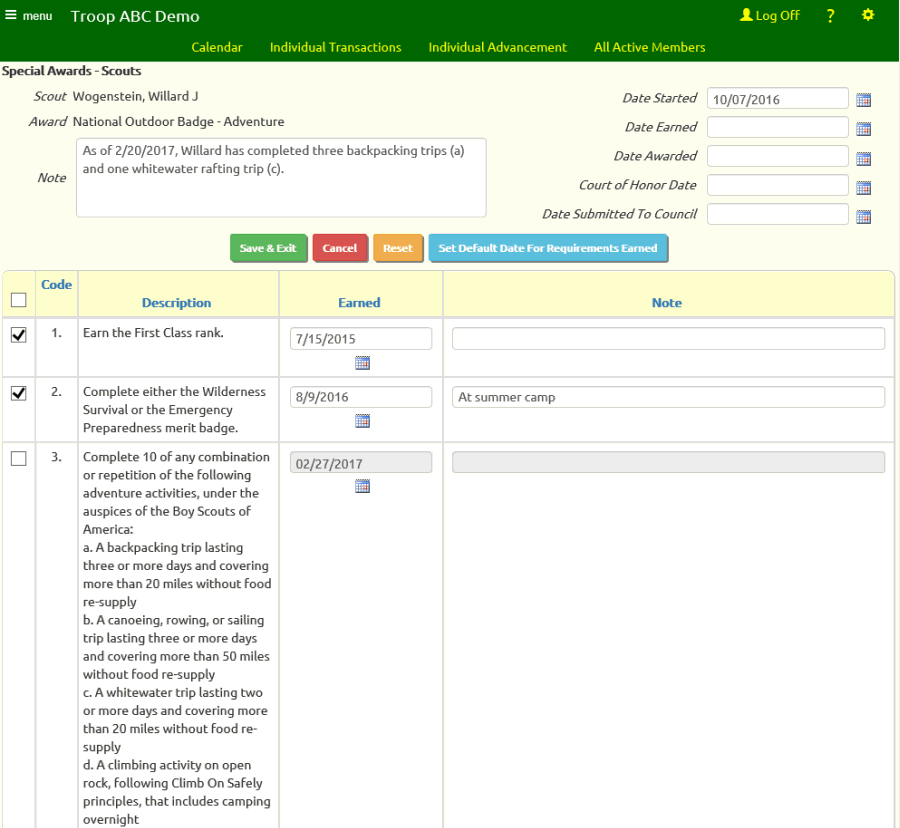The height and width of the screenshot is (828, 900).
Task: Open the hamburger menu icon
Action: coord(11,15)
